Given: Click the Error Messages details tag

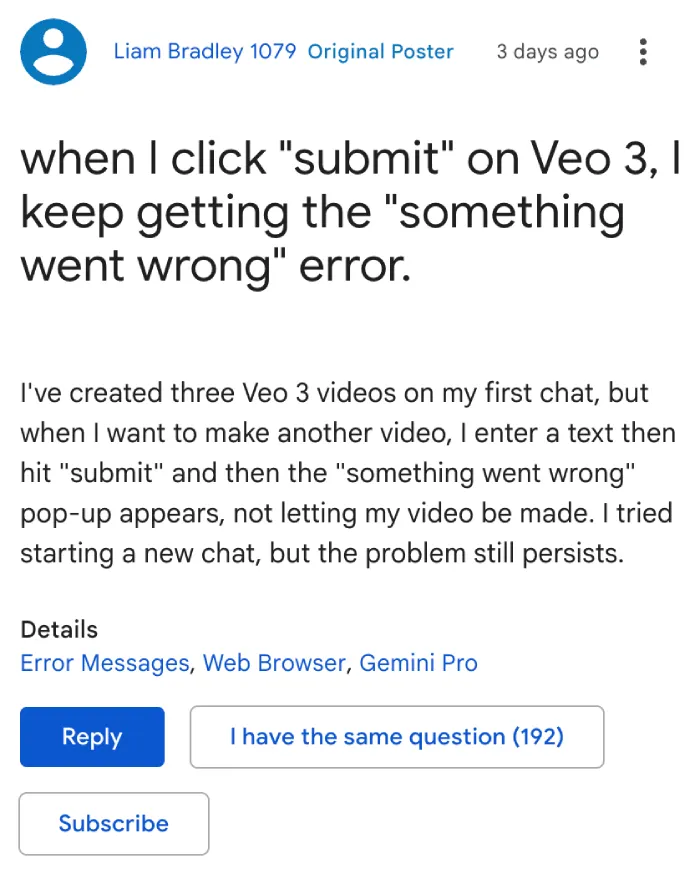Looking at the screenshot, I should [x=105, y=663].
